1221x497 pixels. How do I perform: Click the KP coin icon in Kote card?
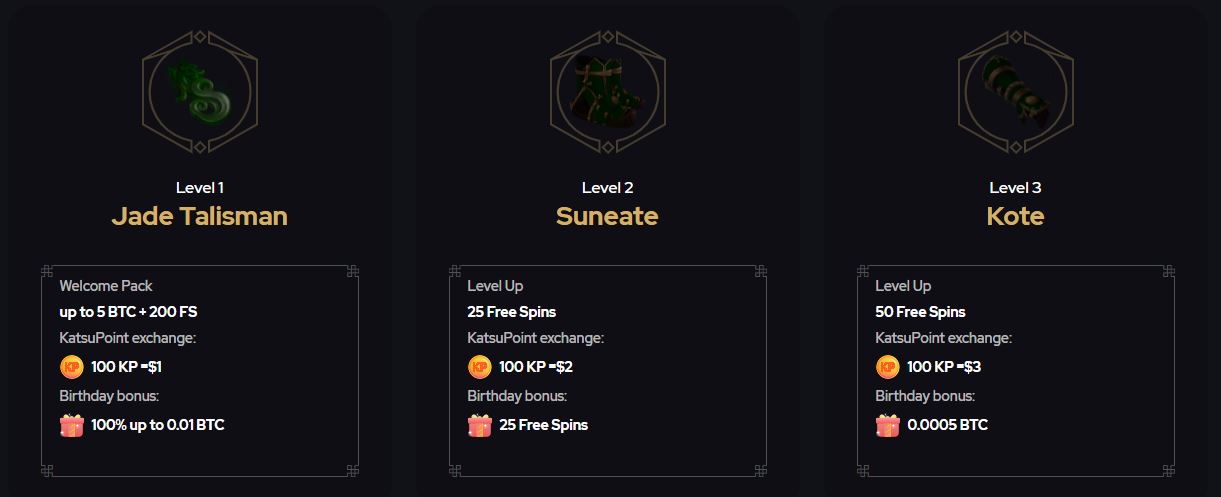(888, 367)
